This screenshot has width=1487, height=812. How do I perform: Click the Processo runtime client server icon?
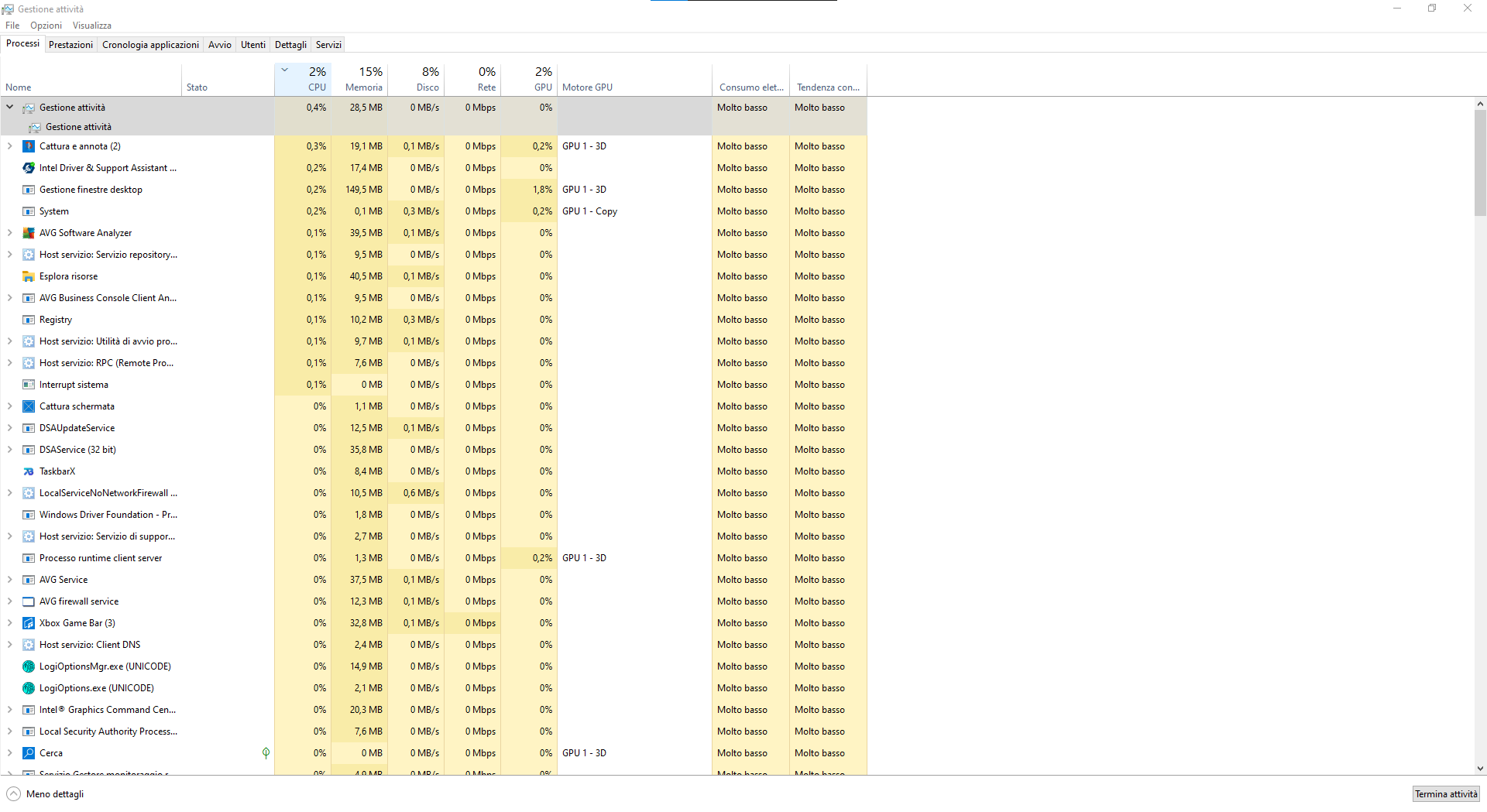[29, 558]
